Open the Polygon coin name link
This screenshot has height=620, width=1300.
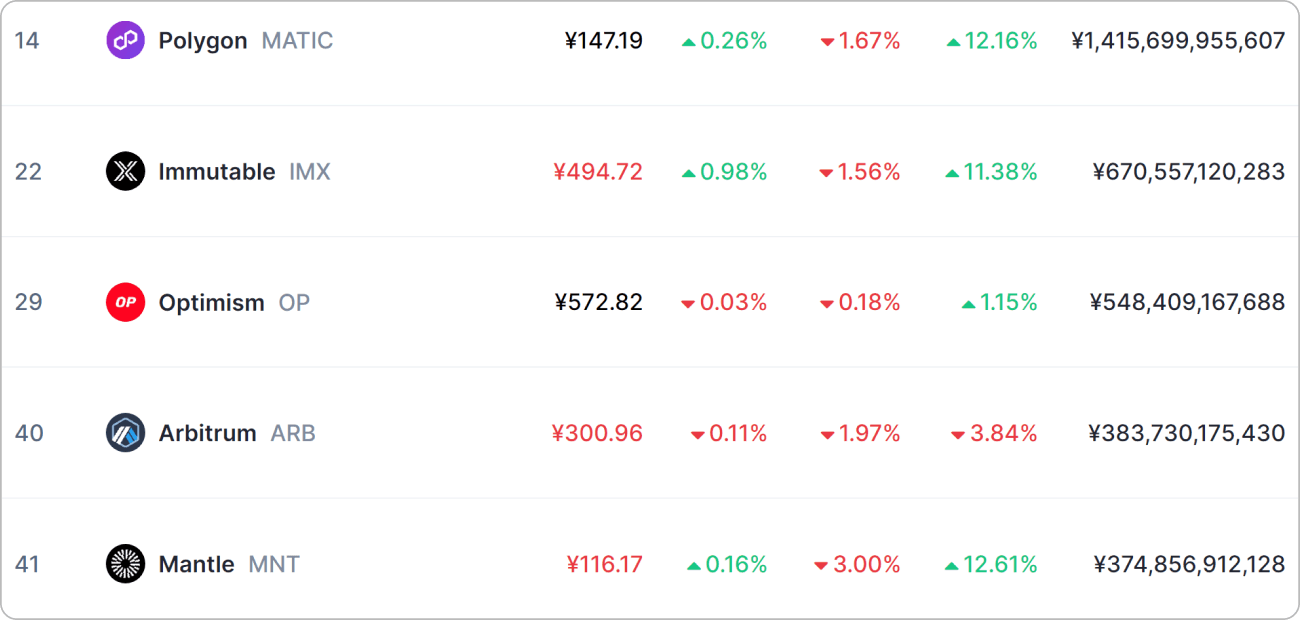[x=203, y=42]
